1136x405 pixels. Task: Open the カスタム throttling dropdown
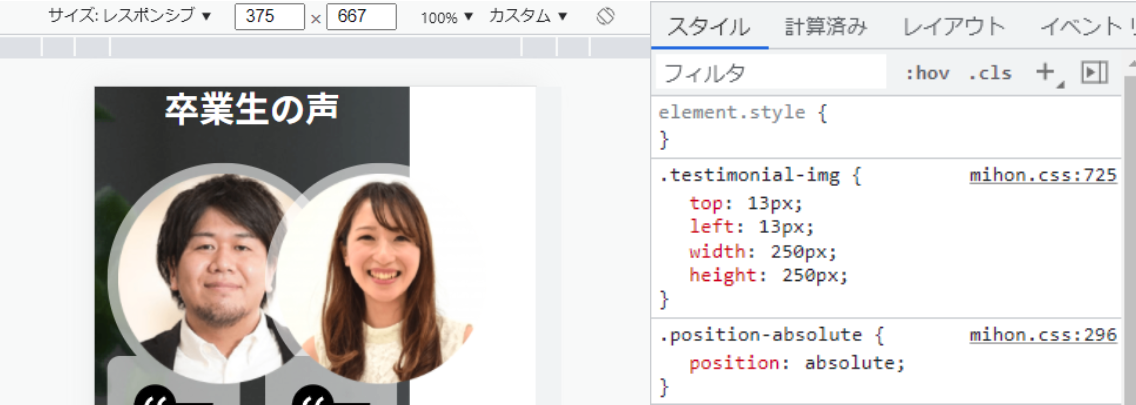[528, 17]
